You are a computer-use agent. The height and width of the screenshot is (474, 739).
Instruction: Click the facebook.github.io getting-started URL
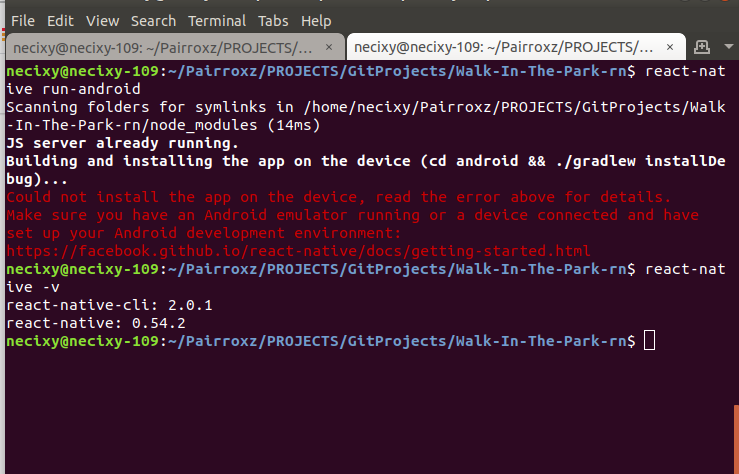pos(298,251)
